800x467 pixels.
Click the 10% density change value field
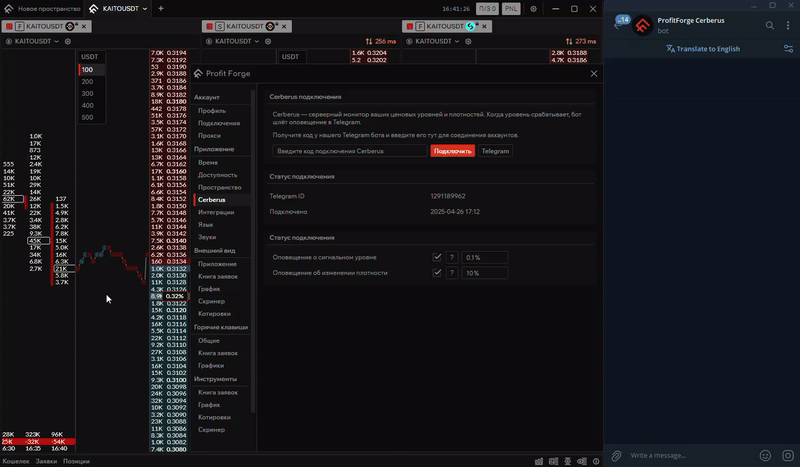tap(484, 273)
